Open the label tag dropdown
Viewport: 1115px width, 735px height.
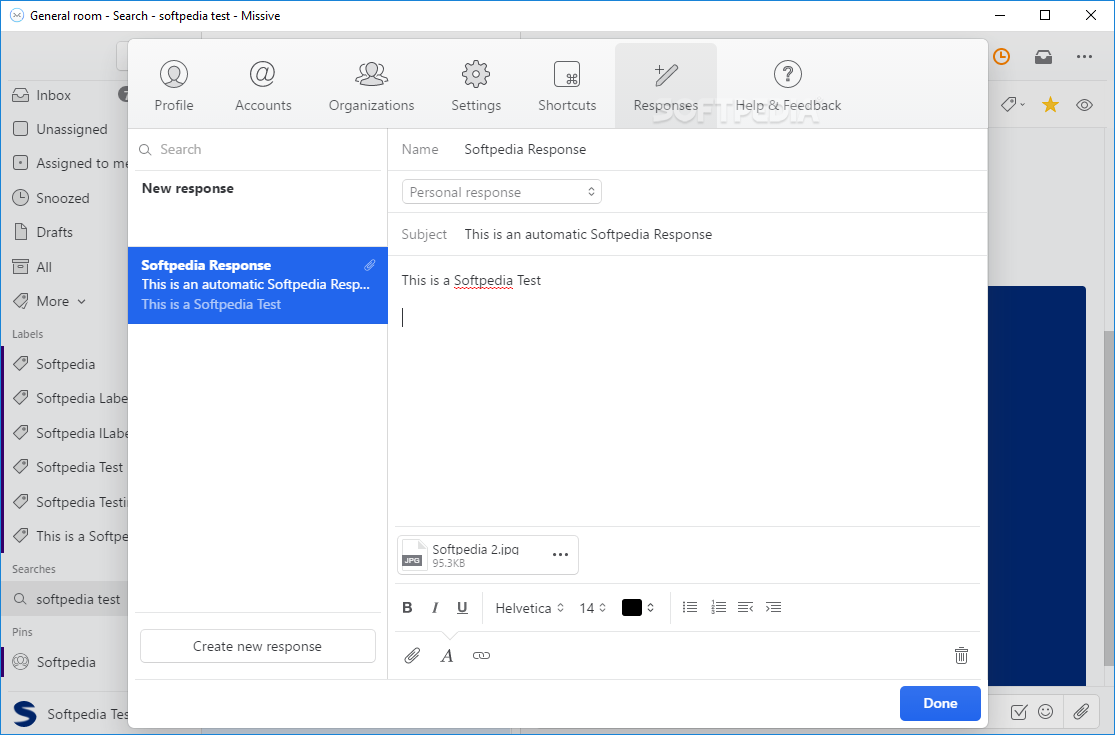pos(1013,105)
